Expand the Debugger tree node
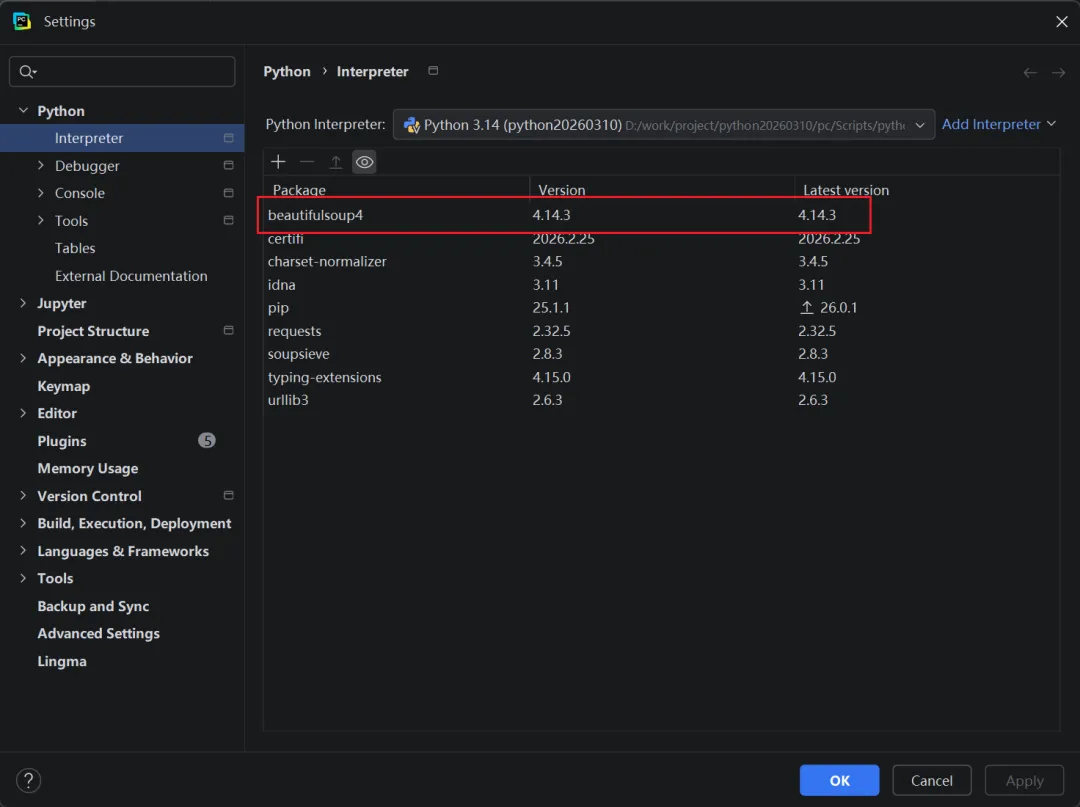This screenshot has height=807, width=1080. [x=41, y=165]
